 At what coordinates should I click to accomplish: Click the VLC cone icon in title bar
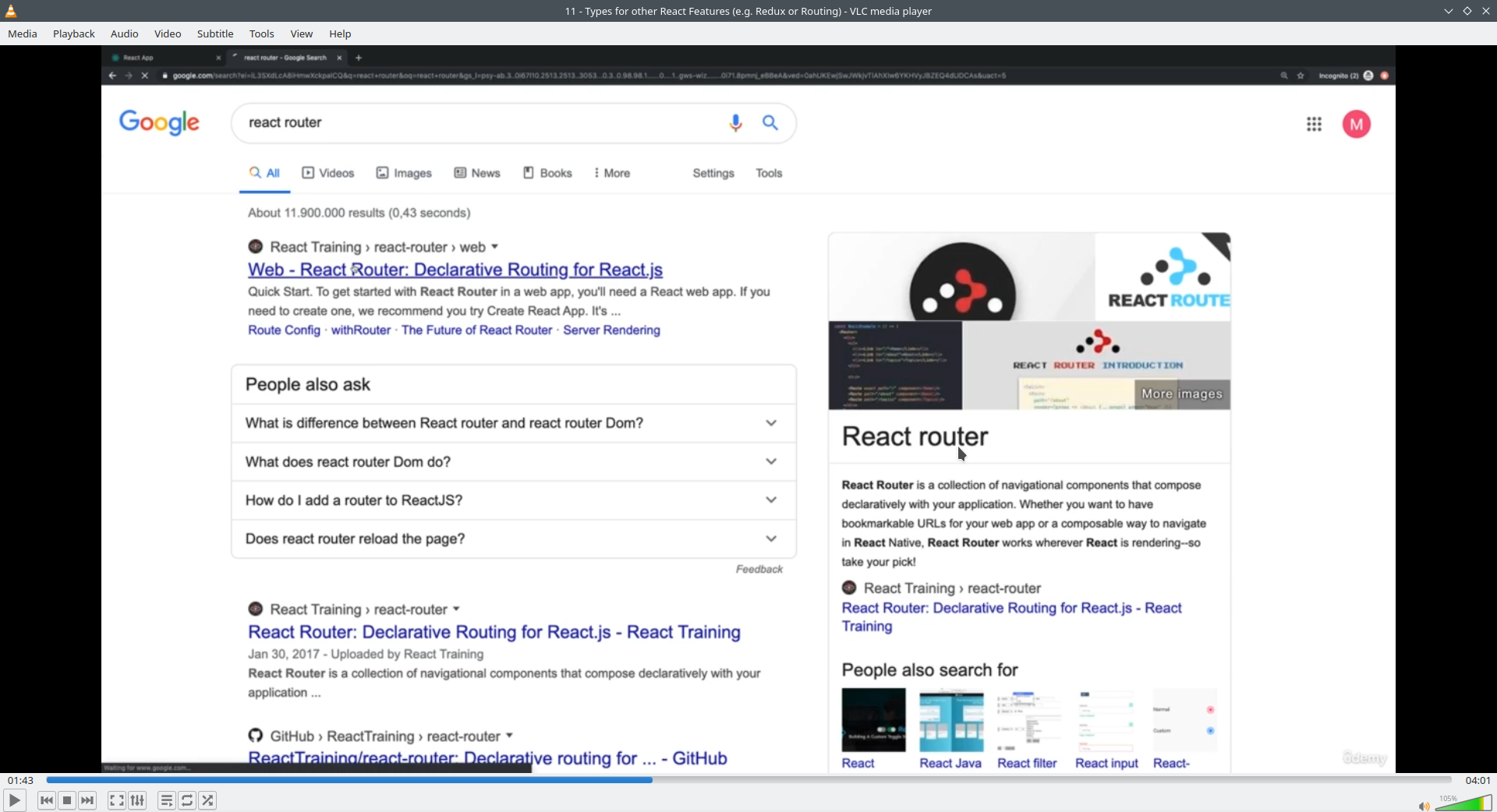(11, 11)
